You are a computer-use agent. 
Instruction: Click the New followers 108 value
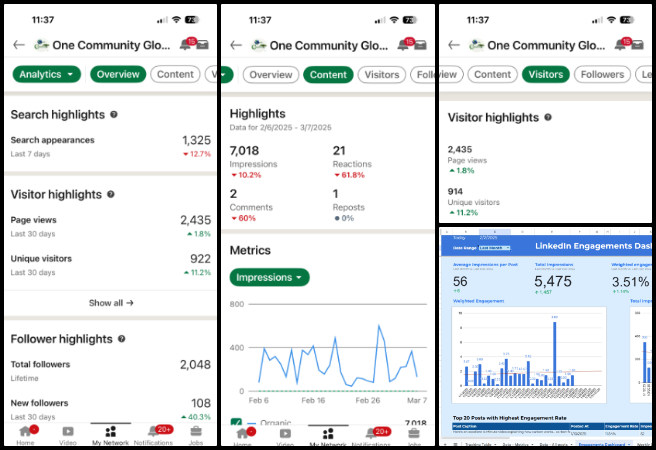point(201,403)
